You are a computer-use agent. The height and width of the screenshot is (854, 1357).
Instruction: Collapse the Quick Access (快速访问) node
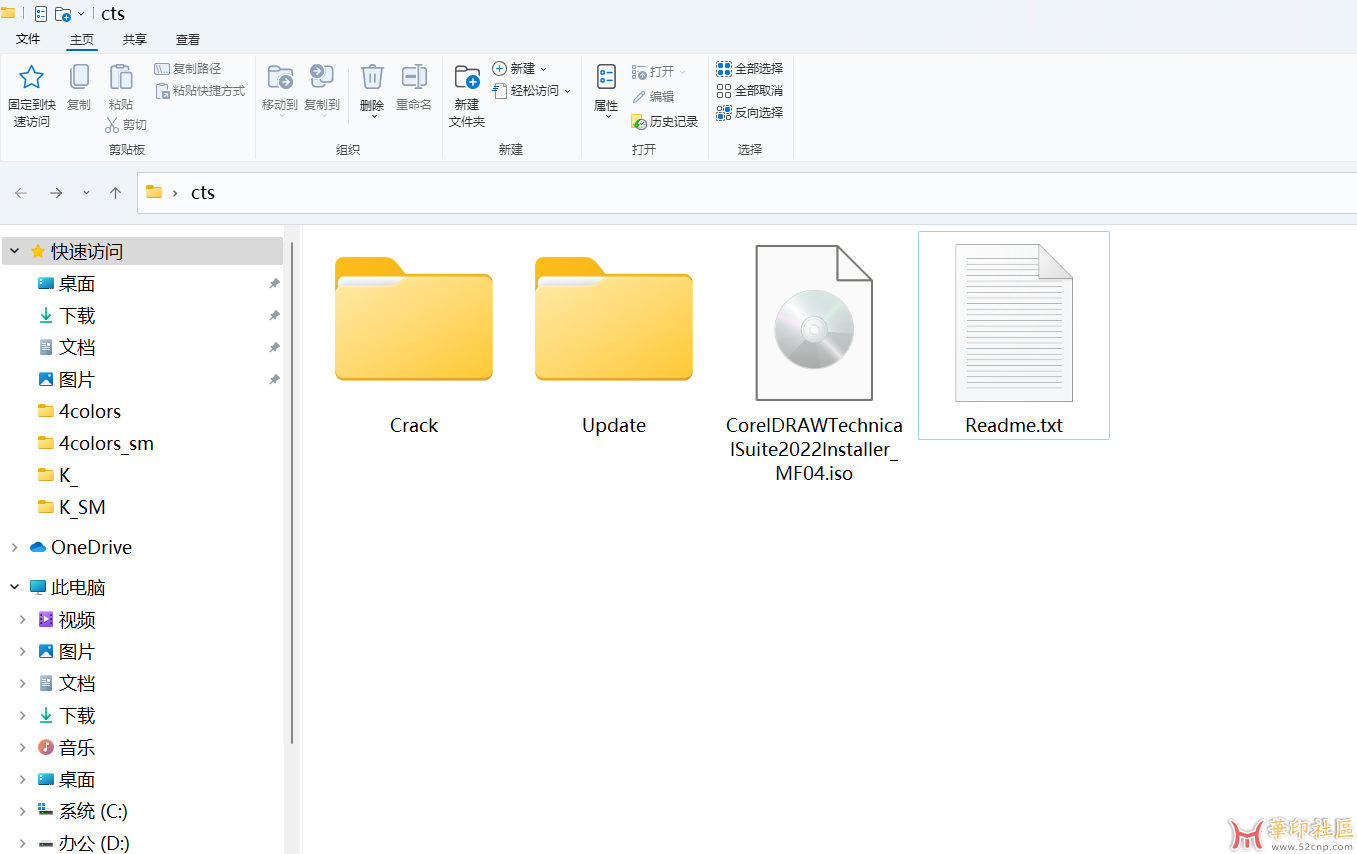coord(14,251)
